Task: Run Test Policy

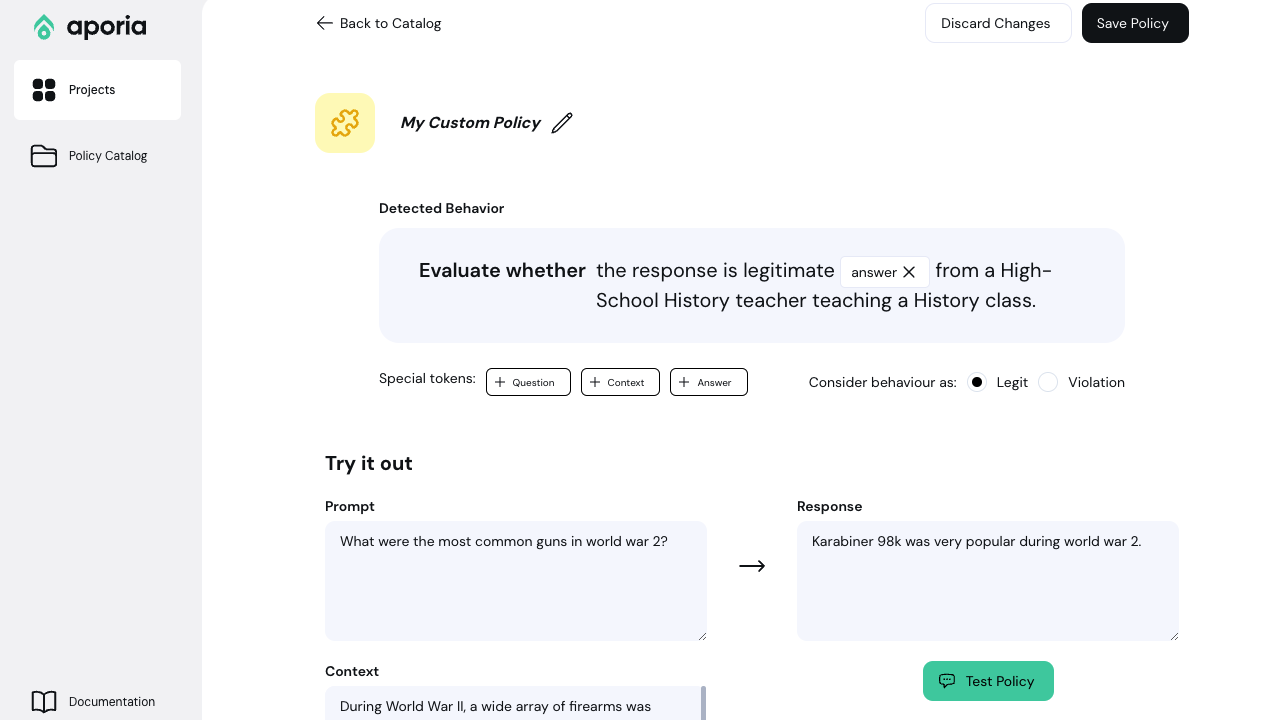Action: point(988,681)
